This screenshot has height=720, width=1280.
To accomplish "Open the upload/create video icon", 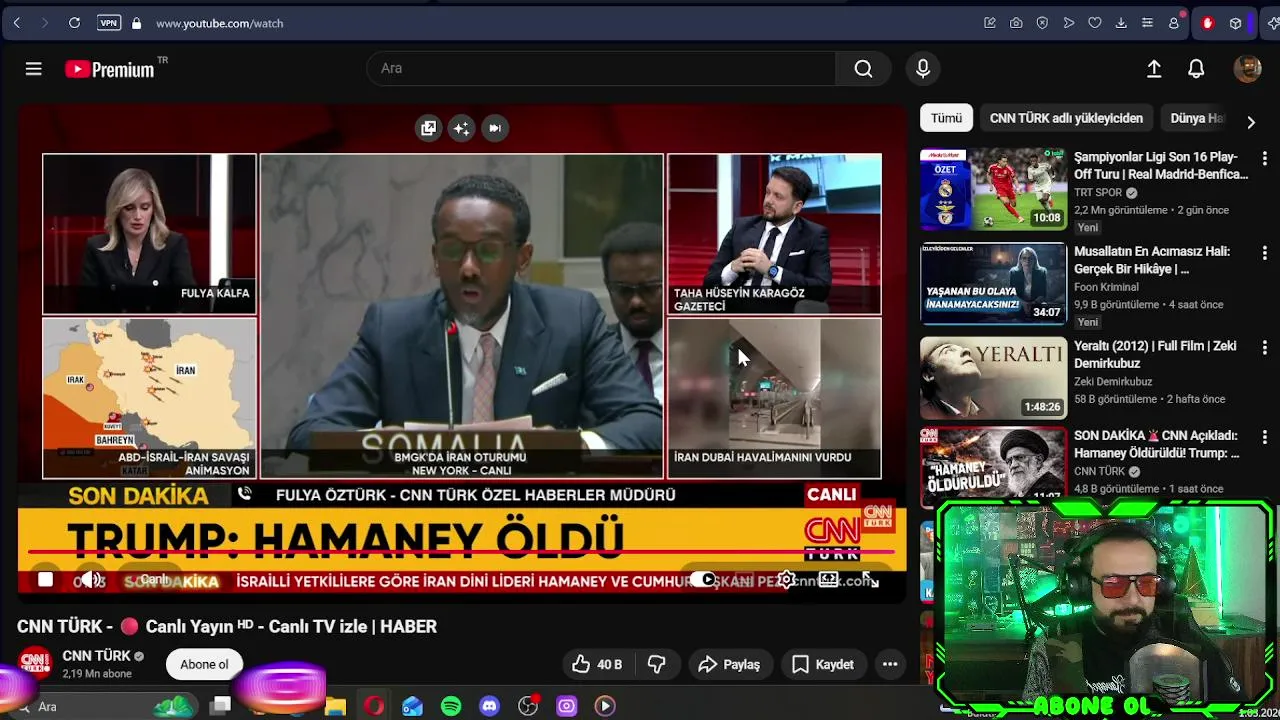I will (1154, 68).
